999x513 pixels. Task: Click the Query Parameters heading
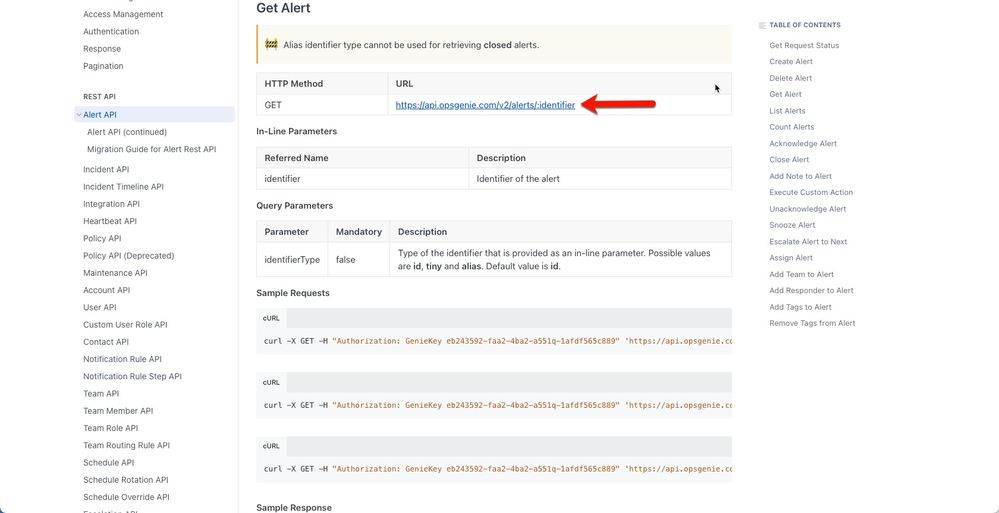294,206
